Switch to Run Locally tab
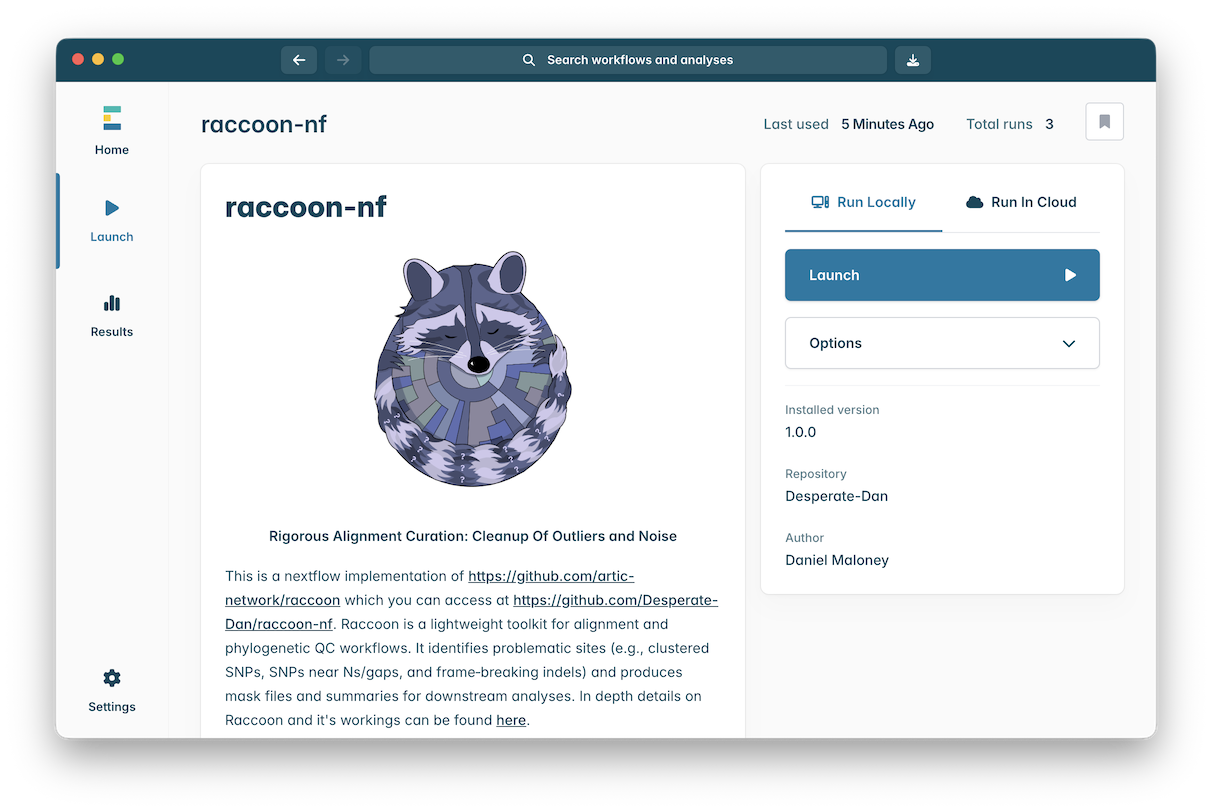Image resolution: width=1212 pixels, height=812 pixels. [x=863, y=202]
